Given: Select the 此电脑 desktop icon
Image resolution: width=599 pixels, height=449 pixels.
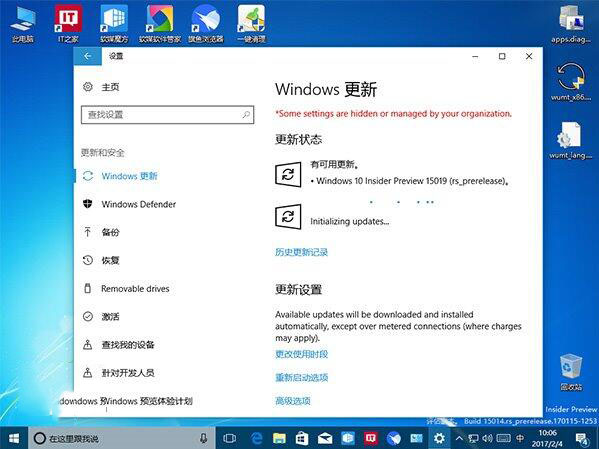Looking at the screenshot, I should [23, 24].
